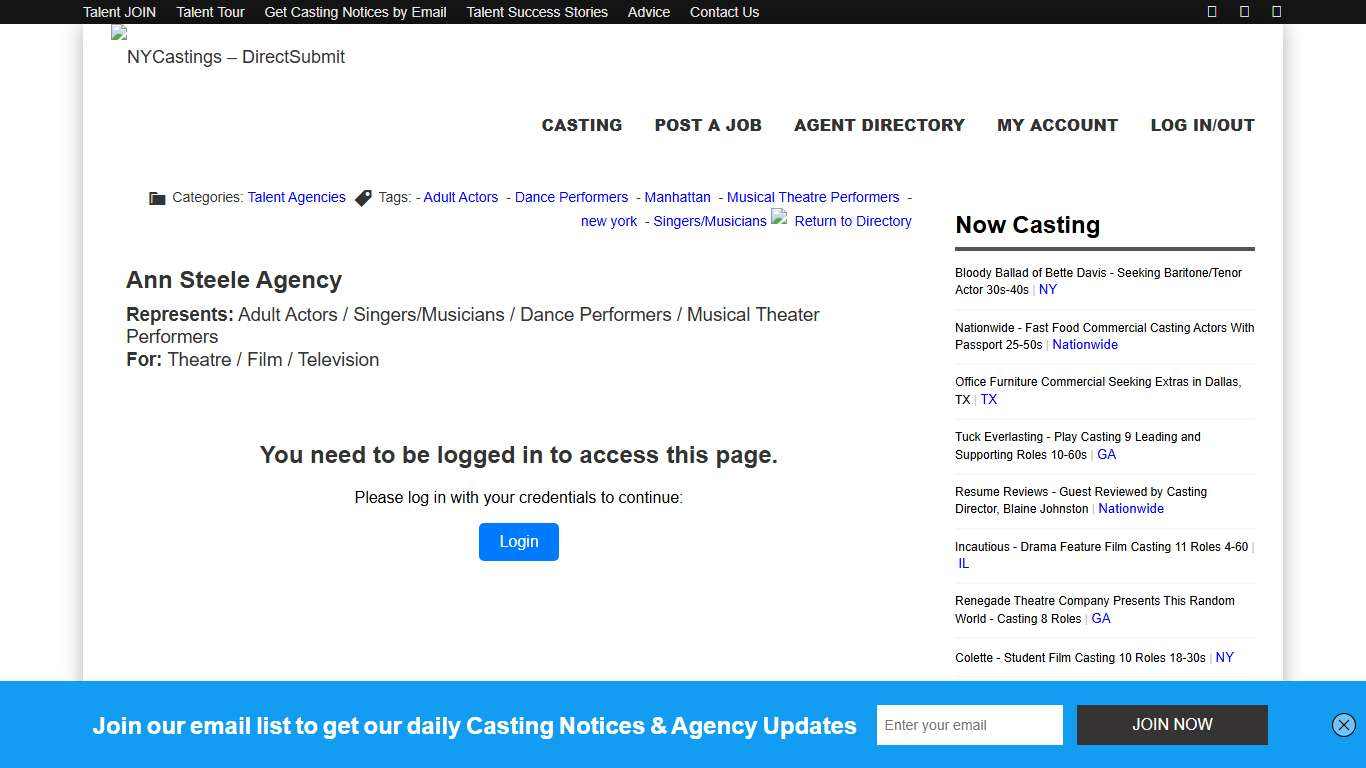Click the middle social media icon top right
Image resolution: width=1366 pixels, height=768 pixels.
1243,11
